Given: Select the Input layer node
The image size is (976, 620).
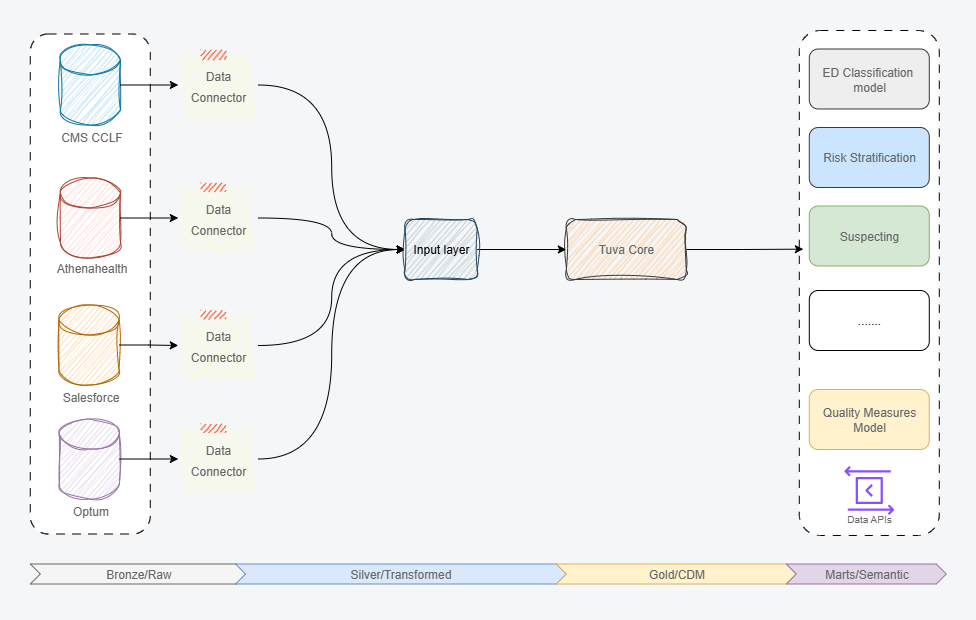Looking at the screenshot, I should click(x=441, y=249).
